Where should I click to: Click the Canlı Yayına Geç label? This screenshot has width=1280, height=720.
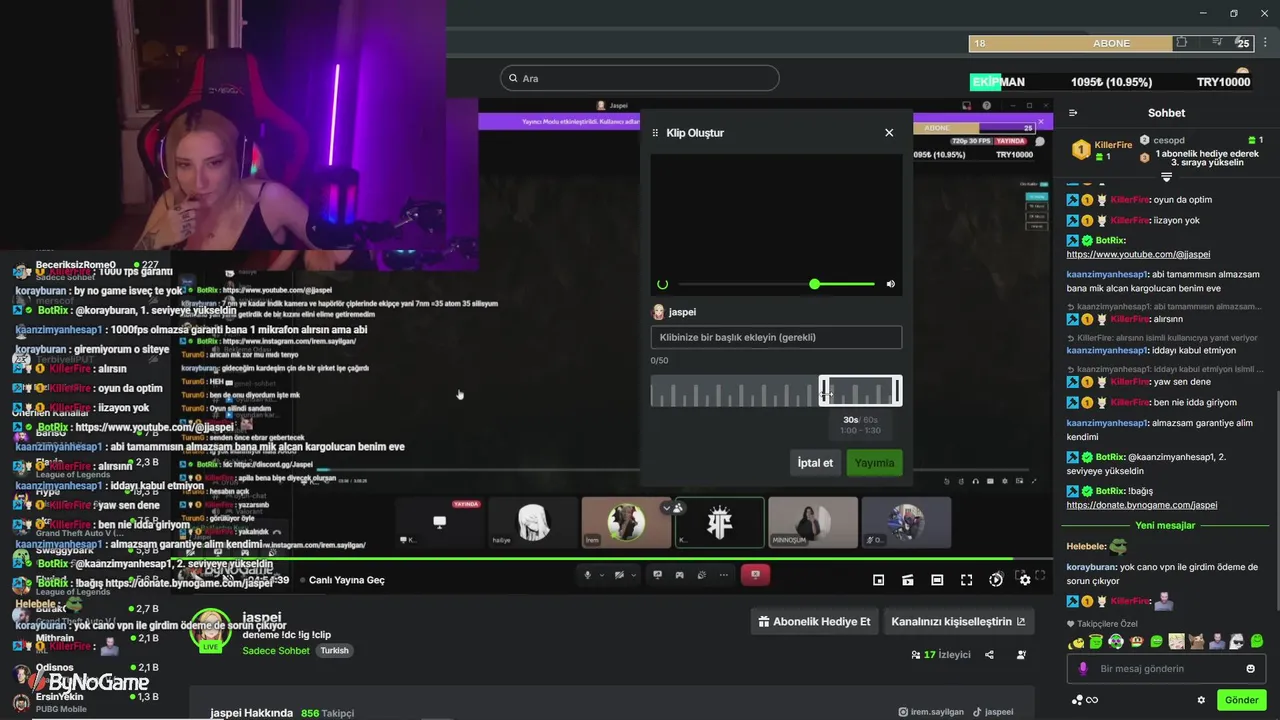[346, 580]
